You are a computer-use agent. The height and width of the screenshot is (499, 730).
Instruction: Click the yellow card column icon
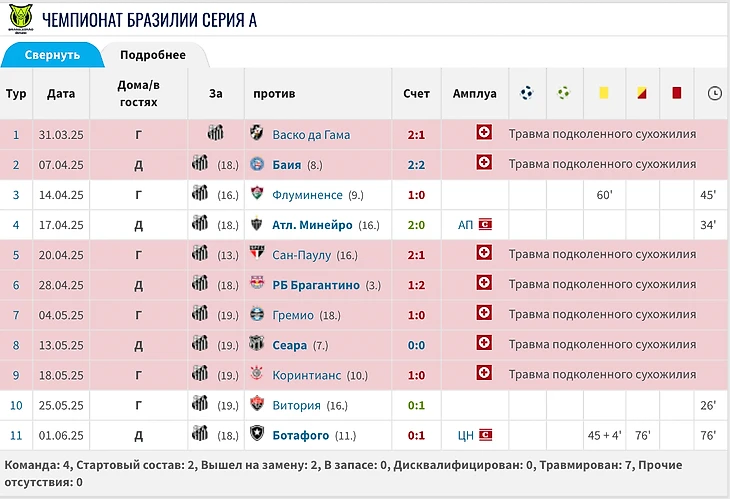click(x=603, y=93)
